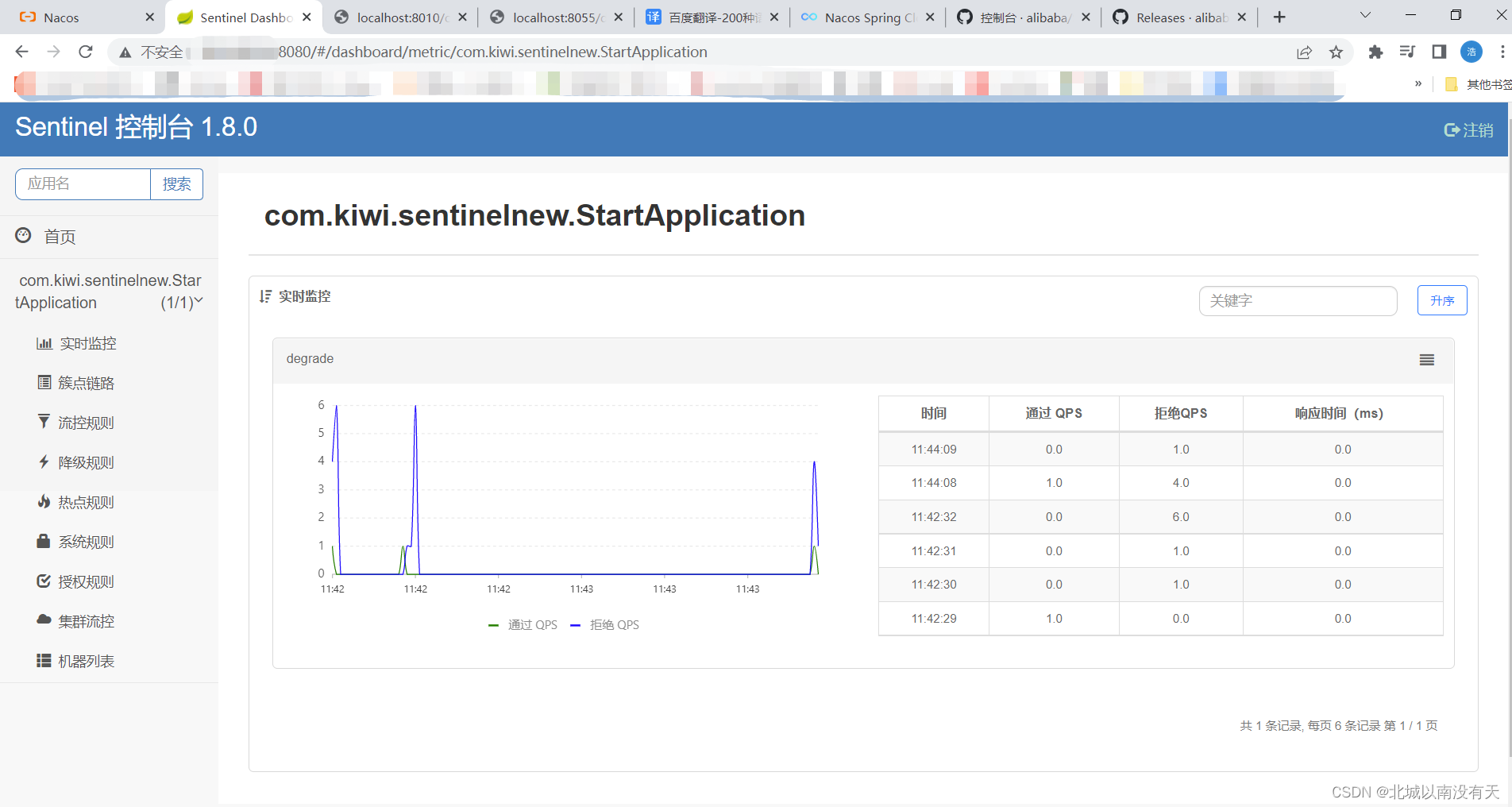Click the 流控规则 filter funnel icon
This screenshot has height=807, width=1512.
(x=44, y=422)
